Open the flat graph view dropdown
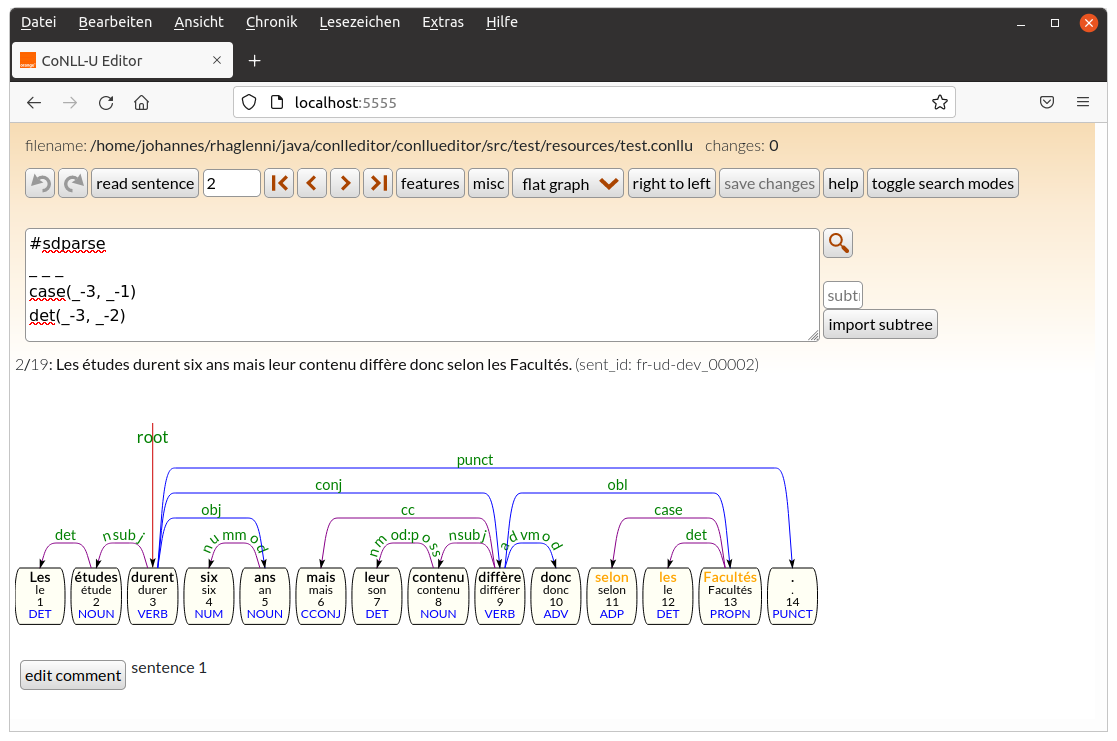This screenshot has height=741, width=1117. [568, 184]
